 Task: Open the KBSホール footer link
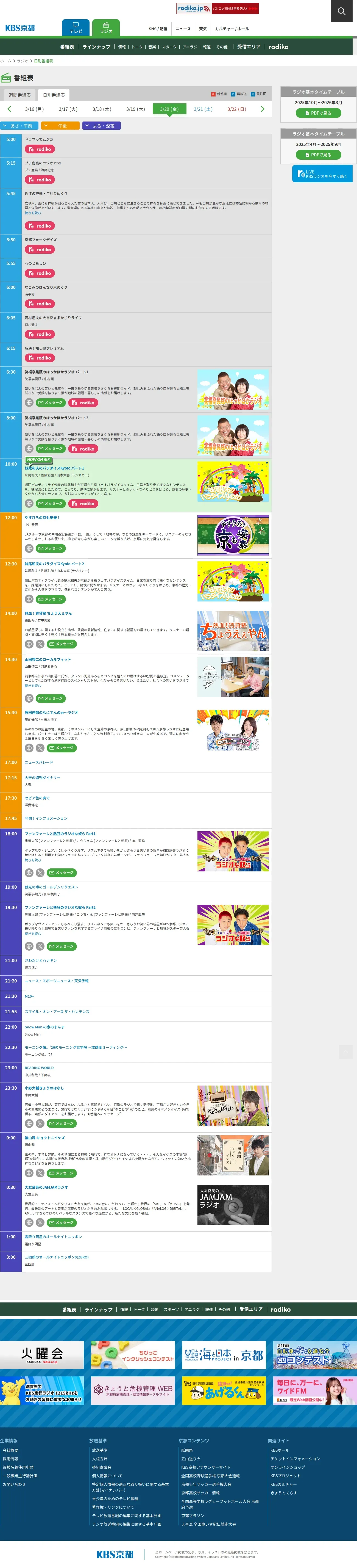pos(280,1450)
